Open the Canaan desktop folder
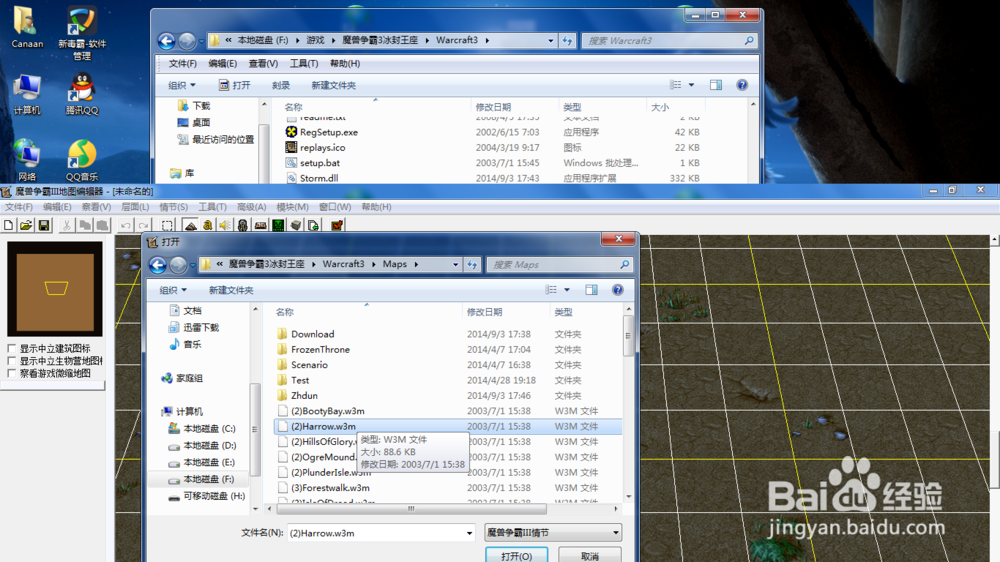This screenshot has width=1000, height=562. (27, 27)
